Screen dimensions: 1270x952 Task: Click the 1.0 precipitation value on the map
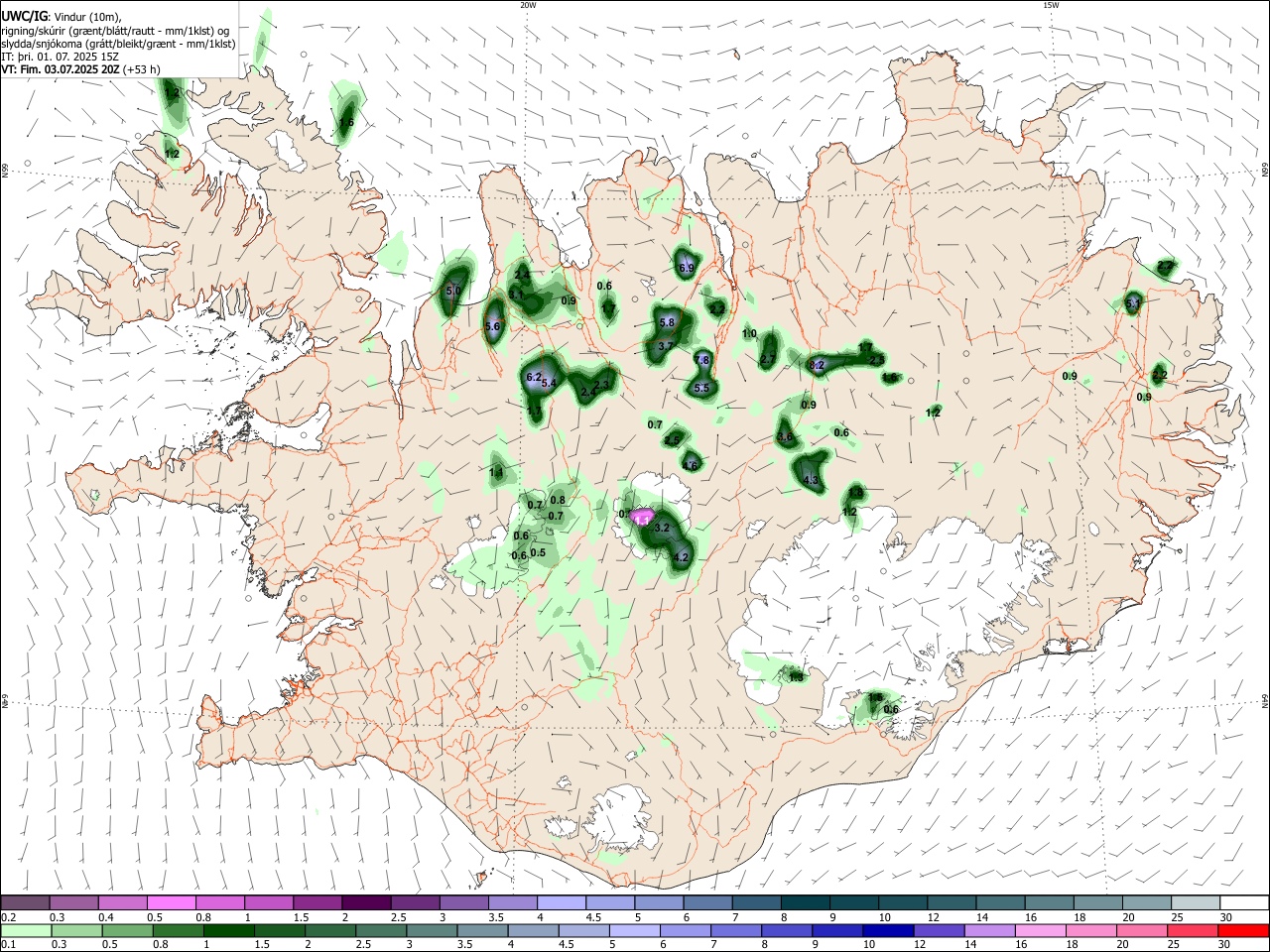pyautogui.click(x=750, y=334)
